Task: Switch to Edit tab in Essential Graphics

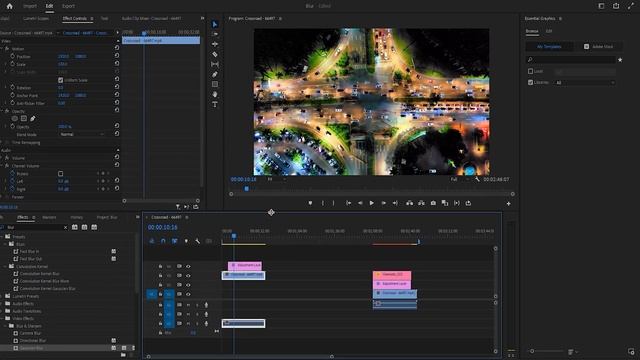Action: pyautogui.click(x=549, y=31)
